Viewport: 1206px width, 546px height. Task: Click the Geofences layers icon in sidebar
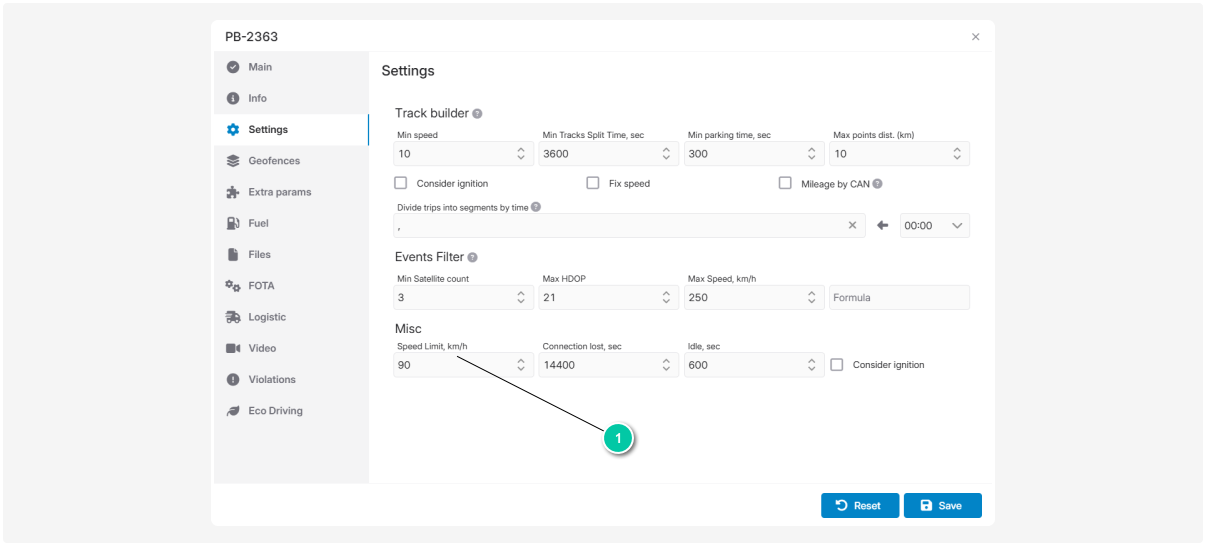[233, 161]
